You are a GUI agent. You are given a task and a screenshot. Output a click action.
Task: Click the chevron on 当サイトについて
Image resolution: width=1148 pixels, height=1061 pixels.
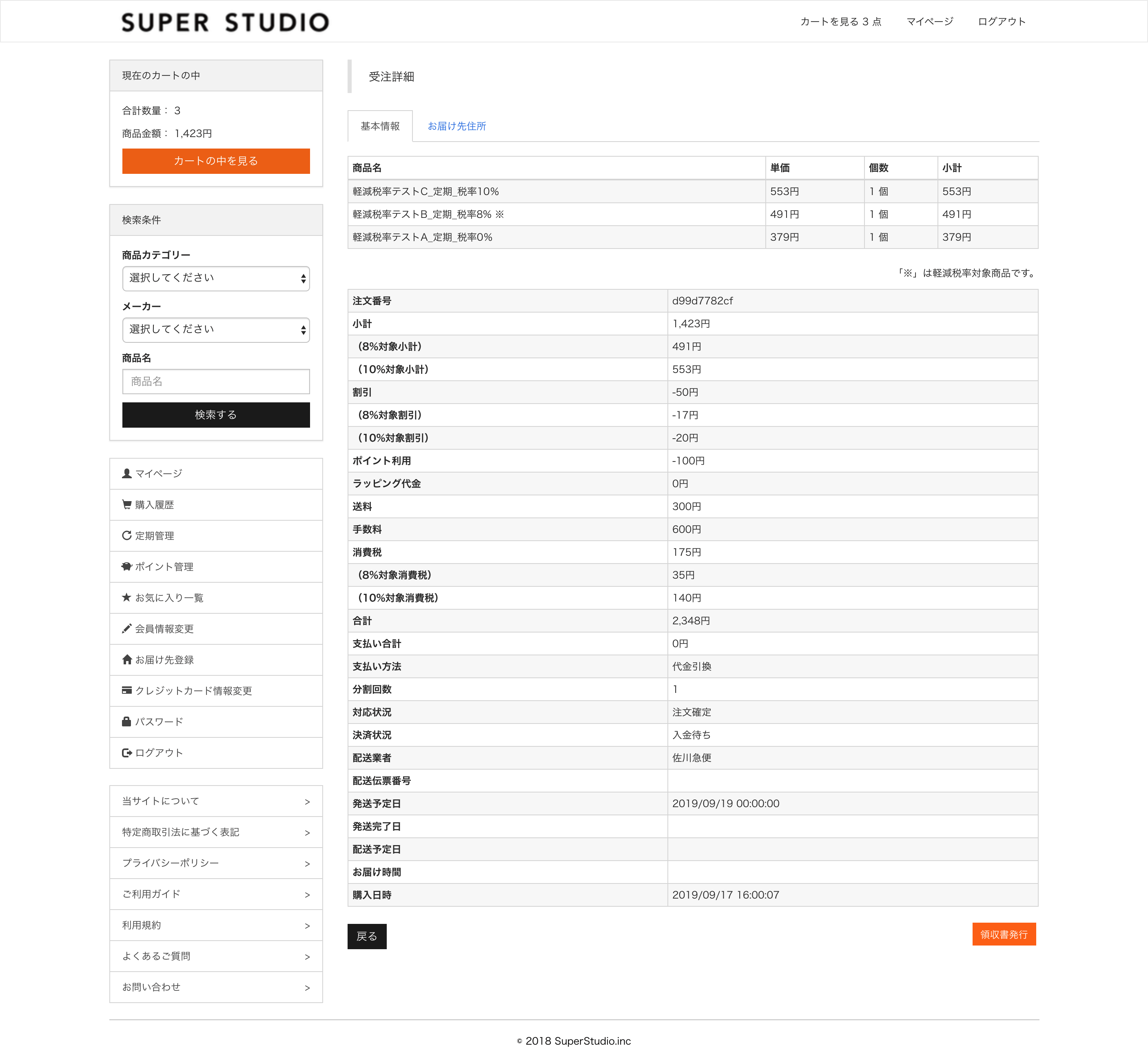pos(307,801)
